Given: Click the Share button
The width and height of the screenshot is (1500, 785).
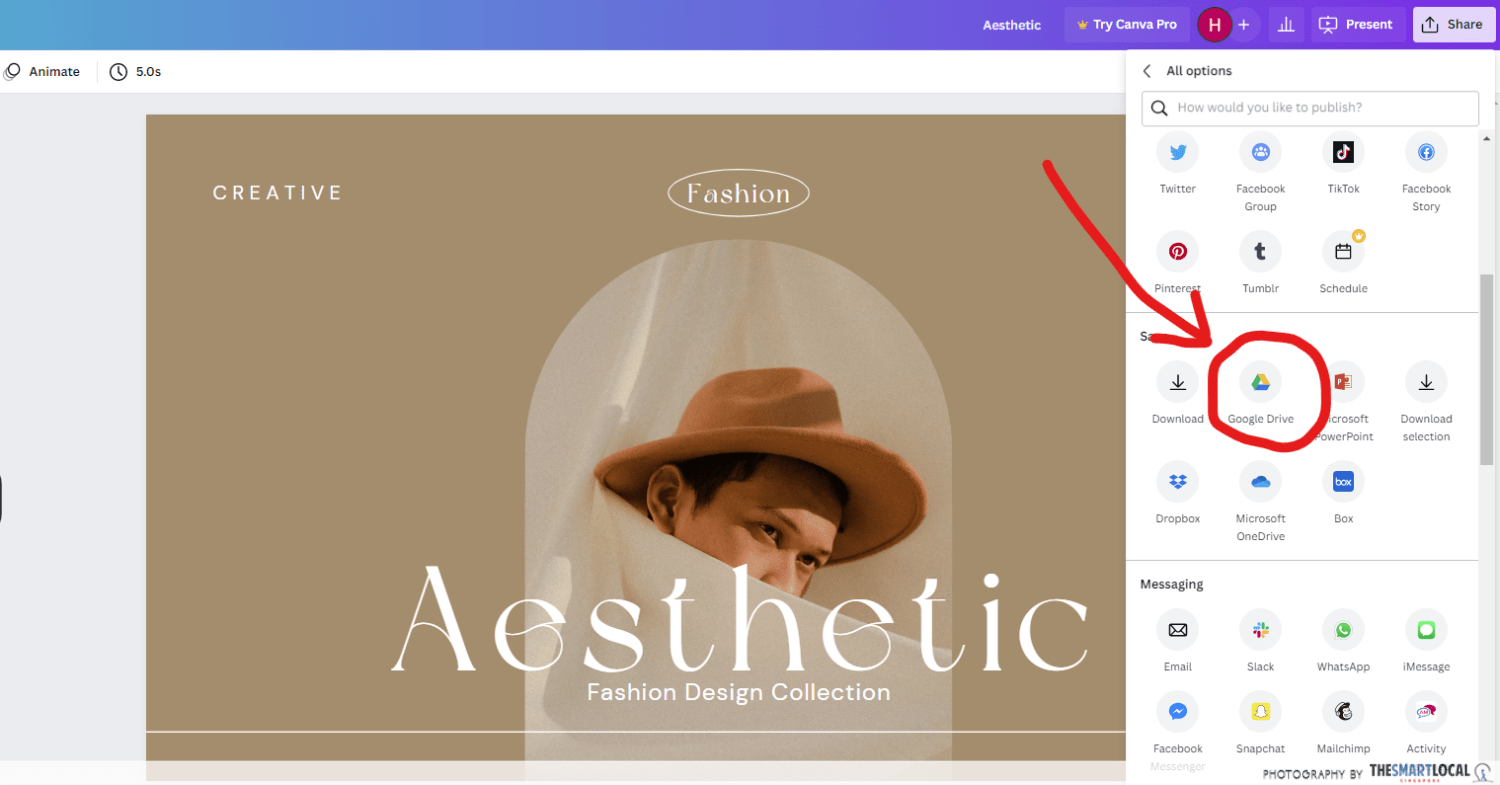Looking at the screenshot, I should pos(1453,25).
